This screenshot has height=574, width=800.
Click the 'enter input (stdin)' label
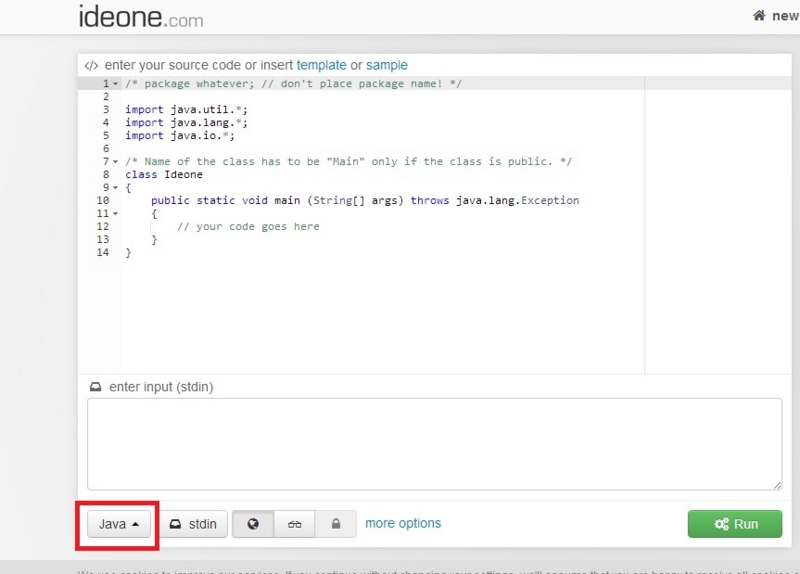(x=161, y=387)
